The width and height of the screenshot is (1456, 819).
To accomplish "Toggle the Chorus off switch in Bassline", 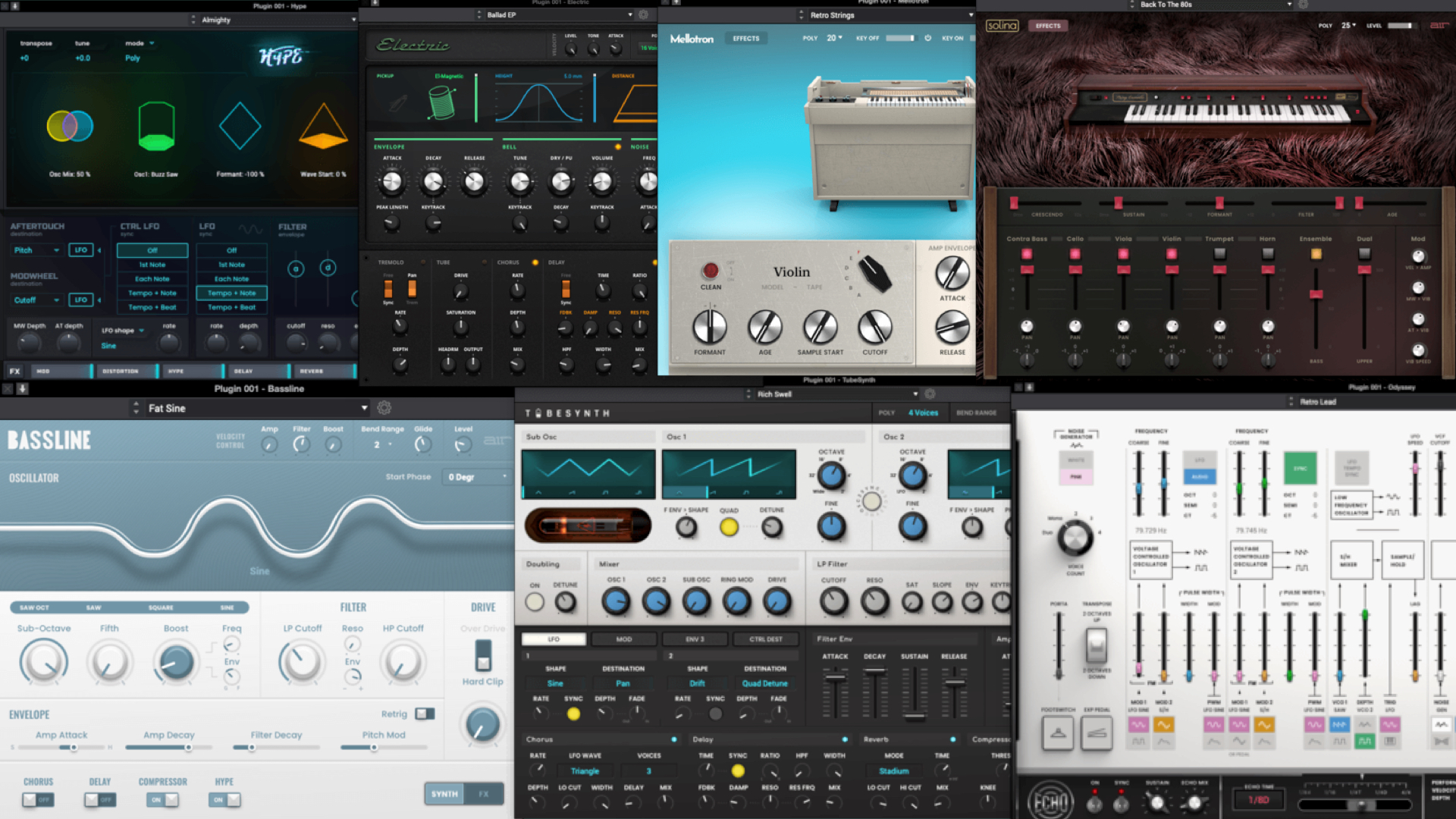I will coord(38,799).
